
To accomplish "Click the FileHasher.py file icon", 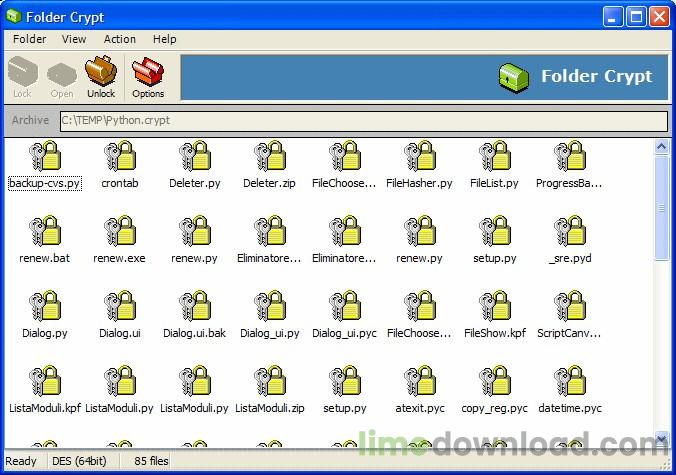I will click(419, 158).
